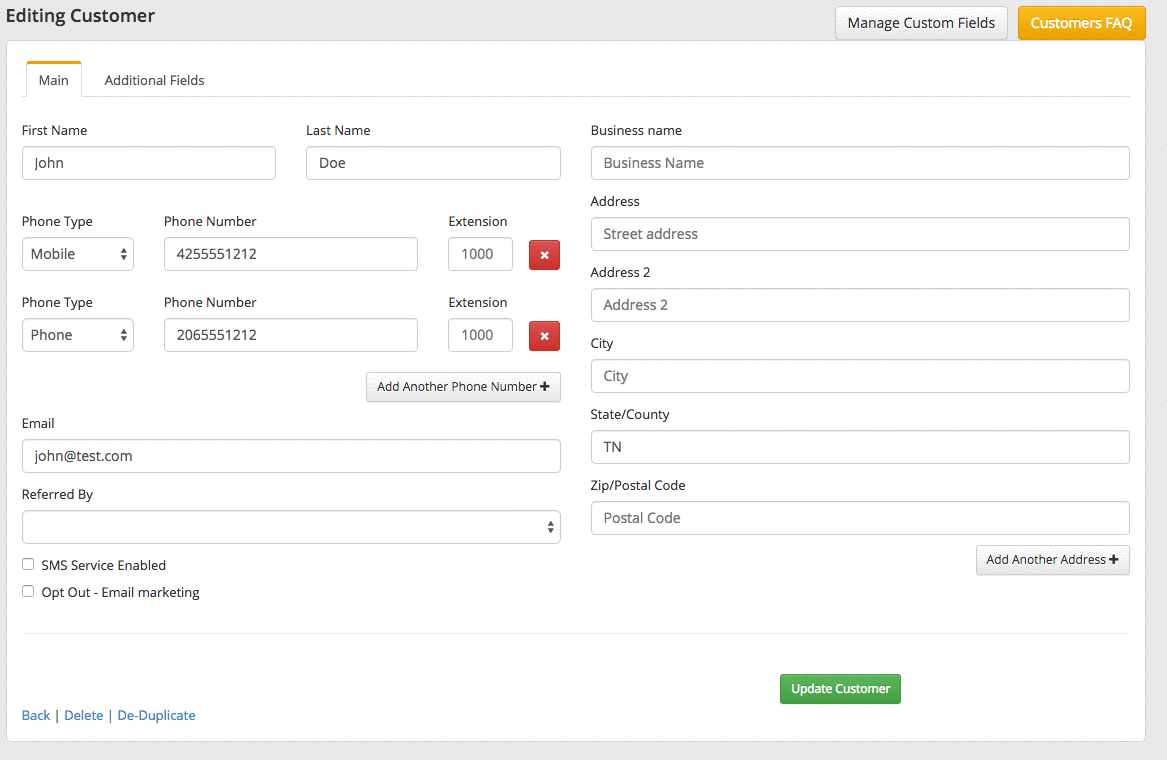1167x760 pixels.
Task: Focus the Business name field
Action: (x=860, y=163)
